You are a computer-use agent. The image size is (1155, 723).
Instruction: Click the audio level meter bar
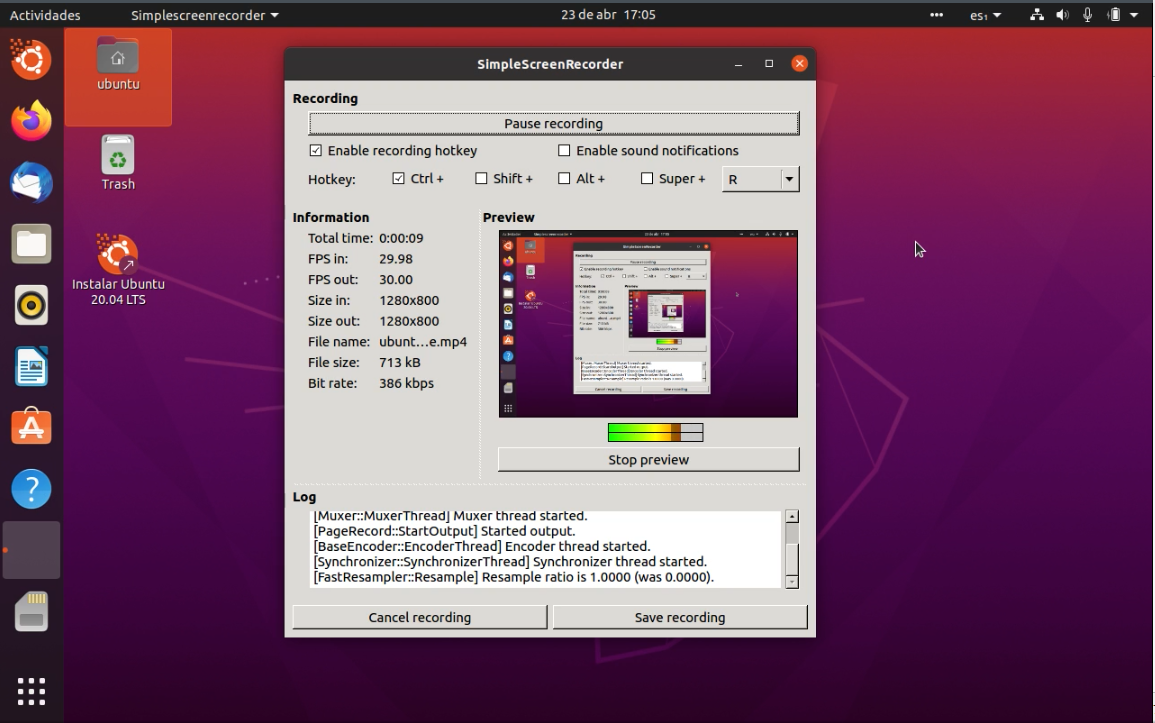(654, 432)
